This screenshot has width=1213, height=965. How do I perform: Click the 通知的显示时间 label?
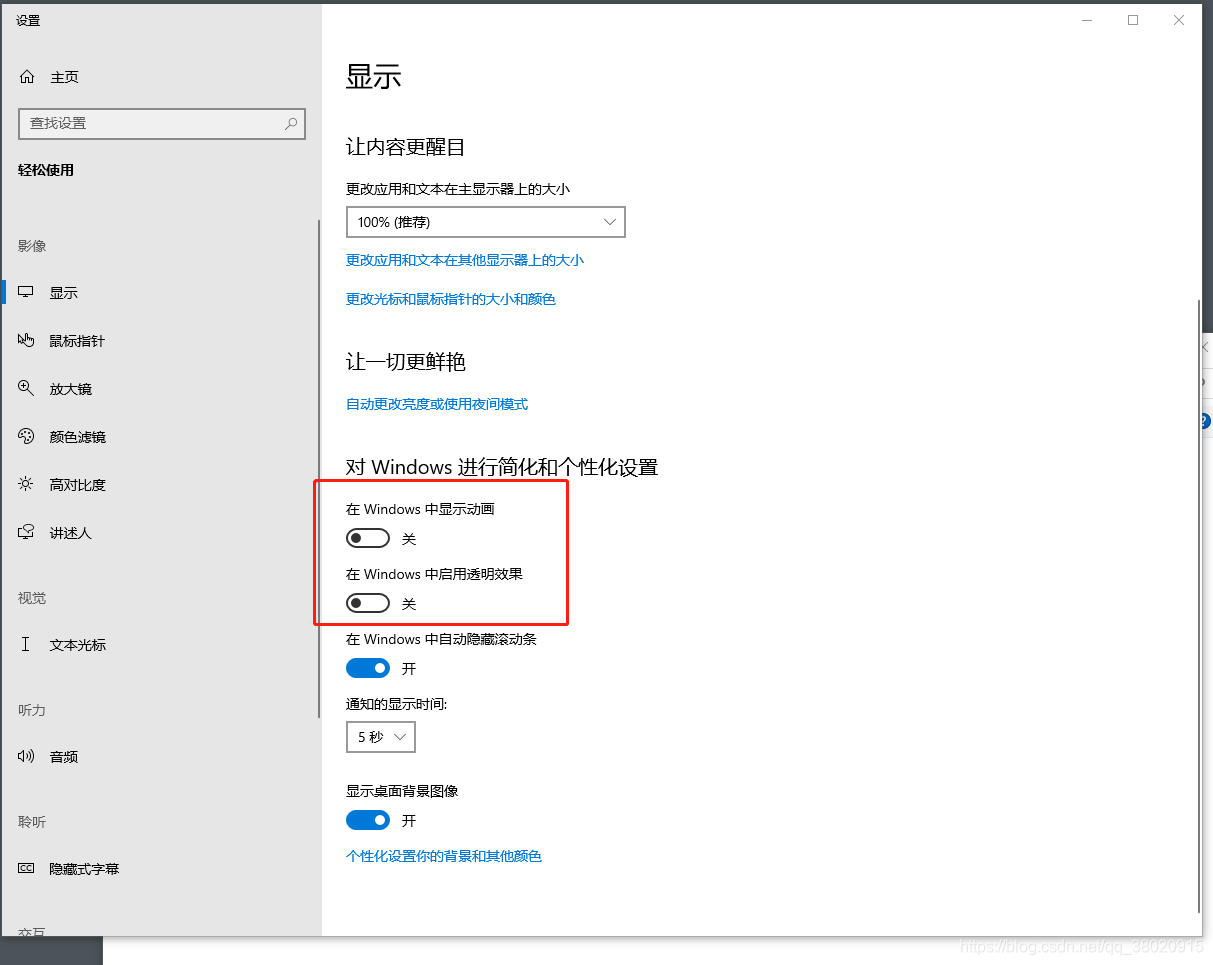tap(396, 704)
